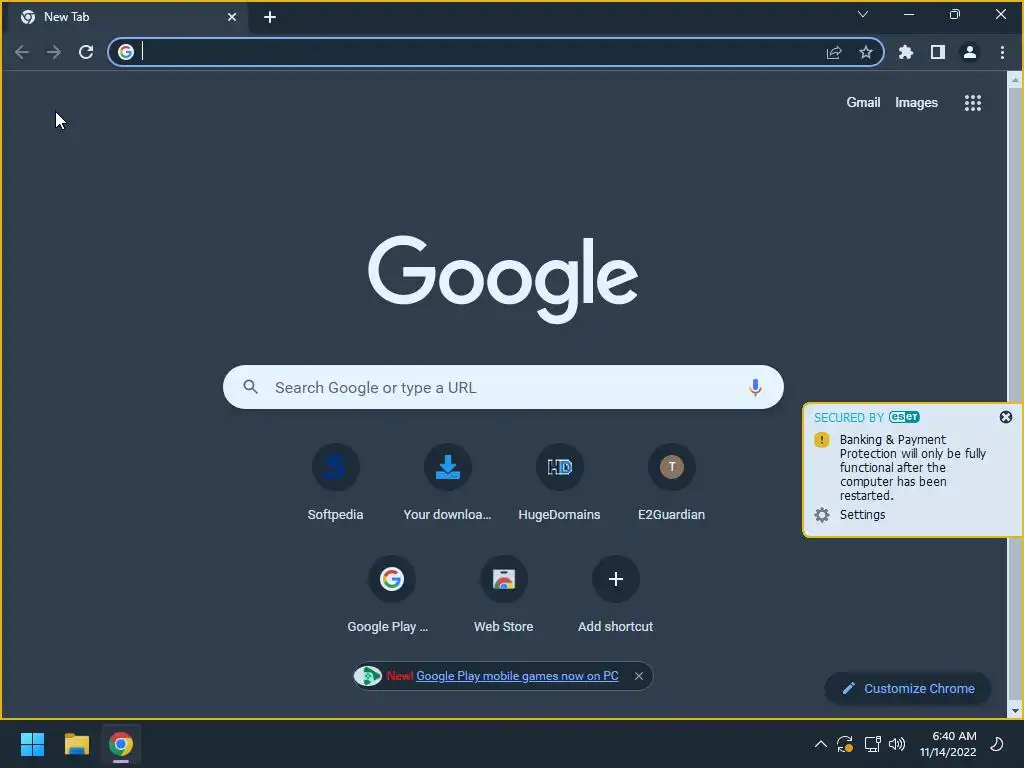Open the Windows Start menu
The height and width of the screenshot is (768, 1024).
(x=32, y=744)
